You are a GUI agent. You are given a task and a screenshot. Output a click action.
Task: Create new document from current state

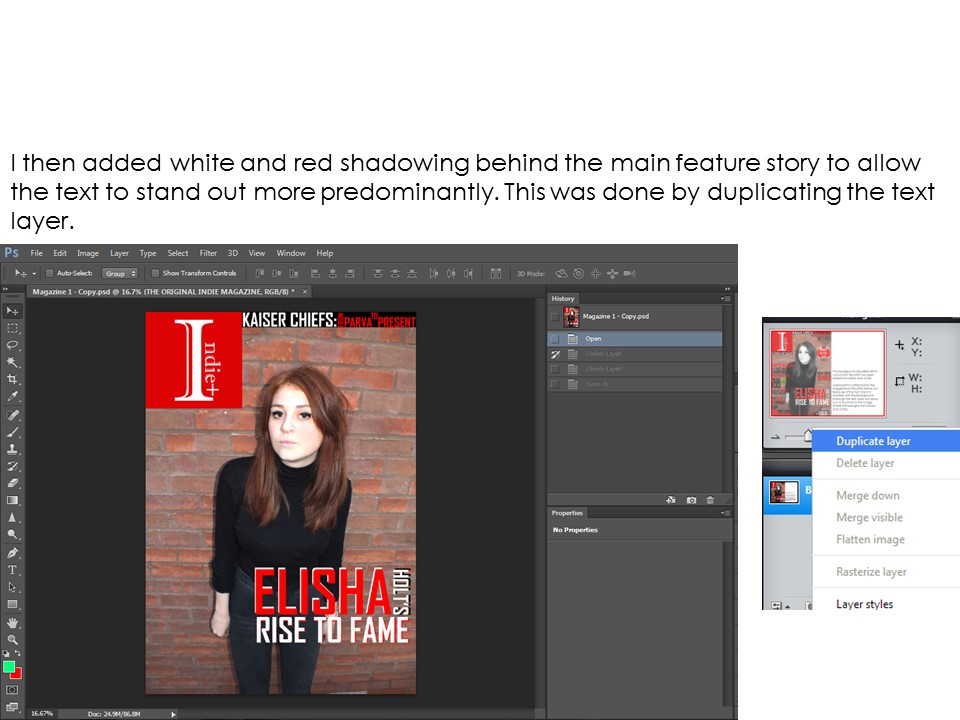click(671, 500)
